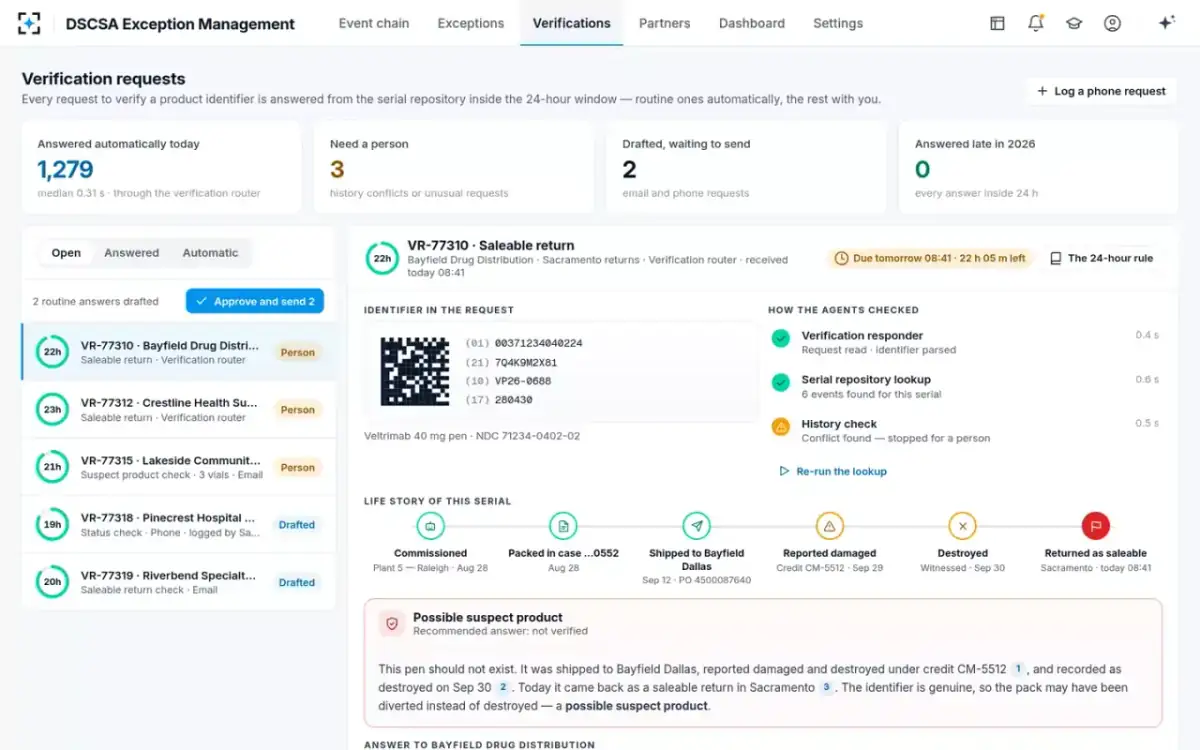Click the 21h ring for VR-77315

[x=52, y=467]
